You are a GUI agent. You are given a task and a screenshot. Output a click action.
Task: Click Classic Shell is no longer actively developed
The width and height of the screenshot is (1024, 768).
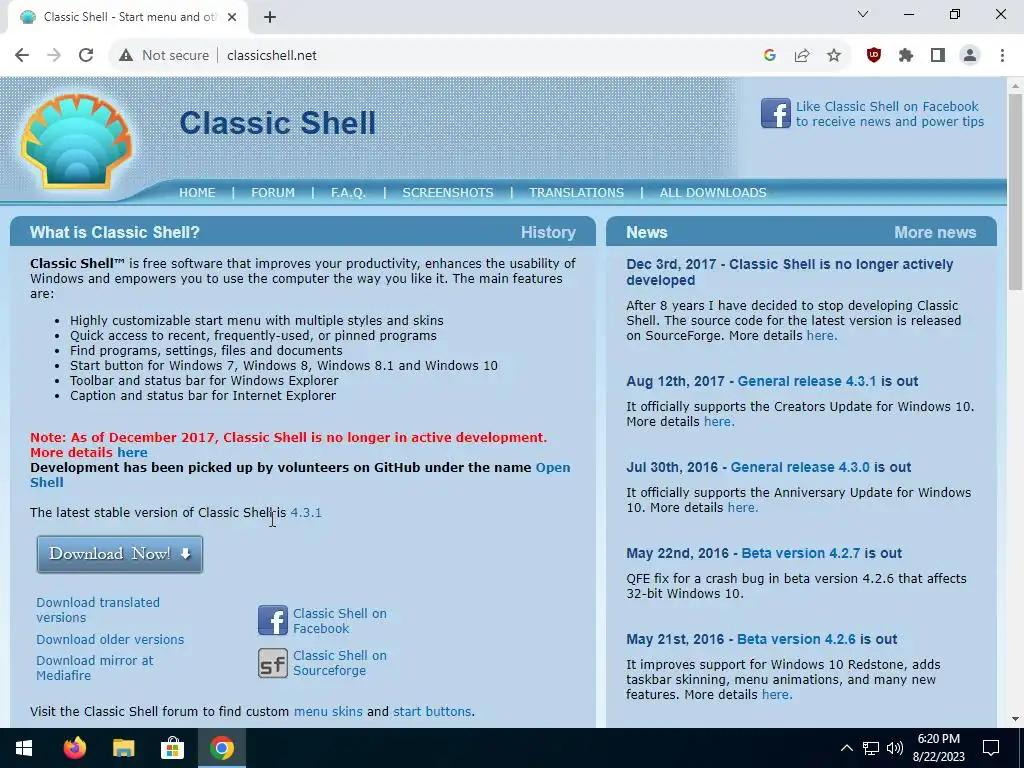[x=790, y=272]
